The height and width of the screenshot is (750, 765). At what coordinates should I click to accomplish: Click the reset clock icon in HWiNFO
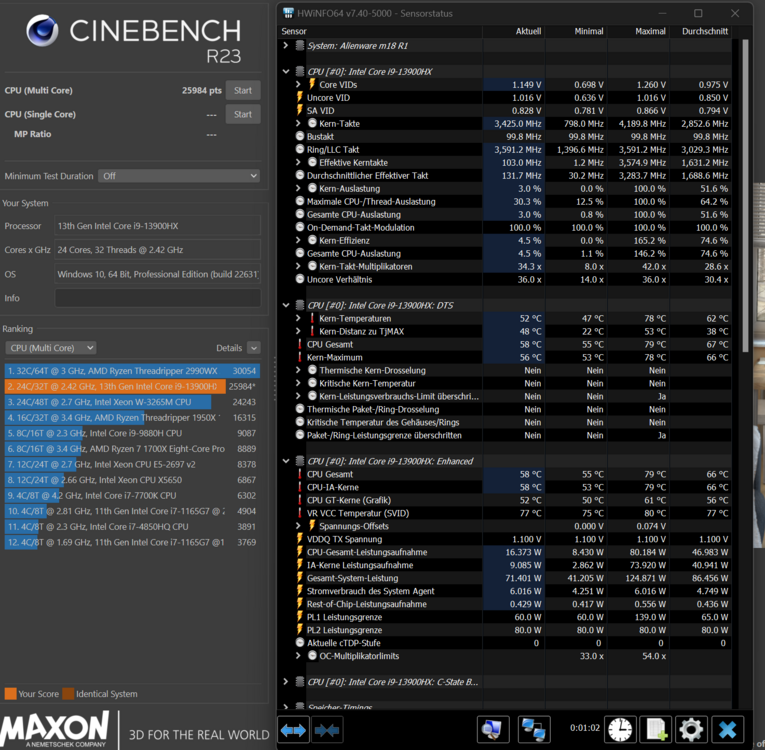[x=620, y=729]
